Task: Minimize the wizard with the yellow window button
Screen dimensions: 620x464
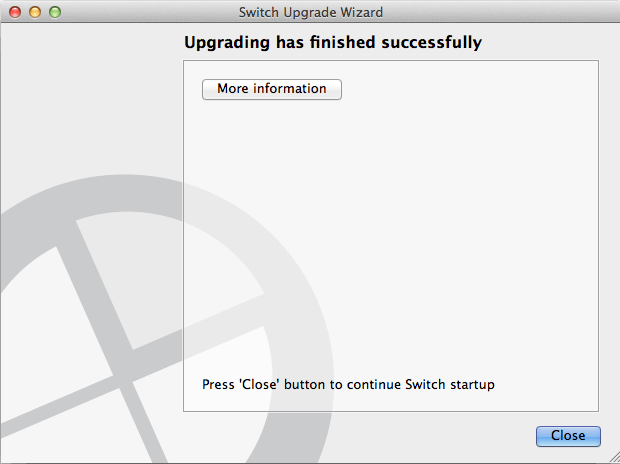Action: click(35, 12)
